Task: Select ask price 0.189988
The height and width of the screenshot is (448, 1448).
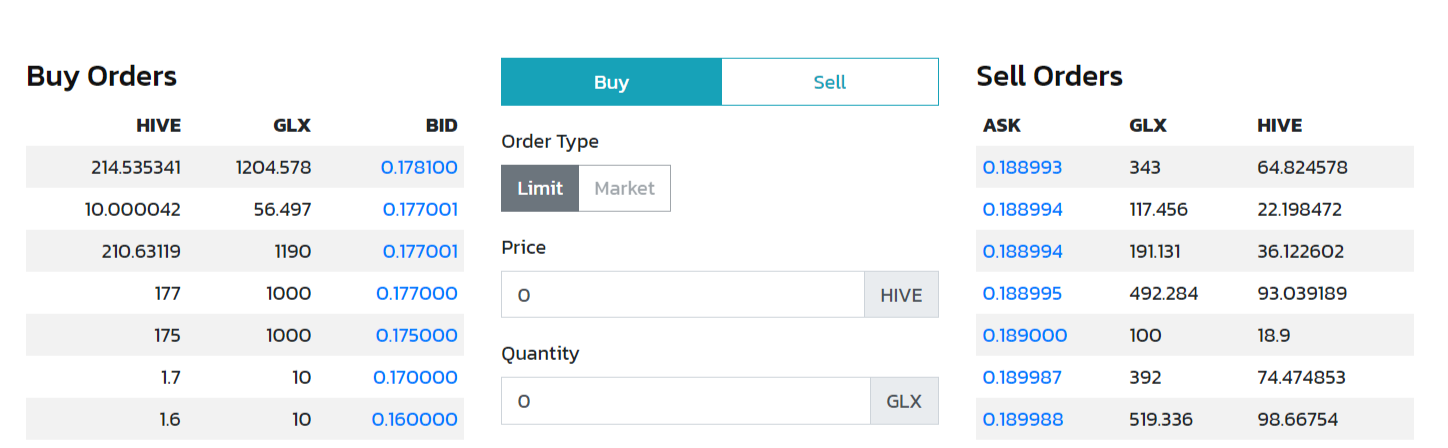Action: (1023, 419)
